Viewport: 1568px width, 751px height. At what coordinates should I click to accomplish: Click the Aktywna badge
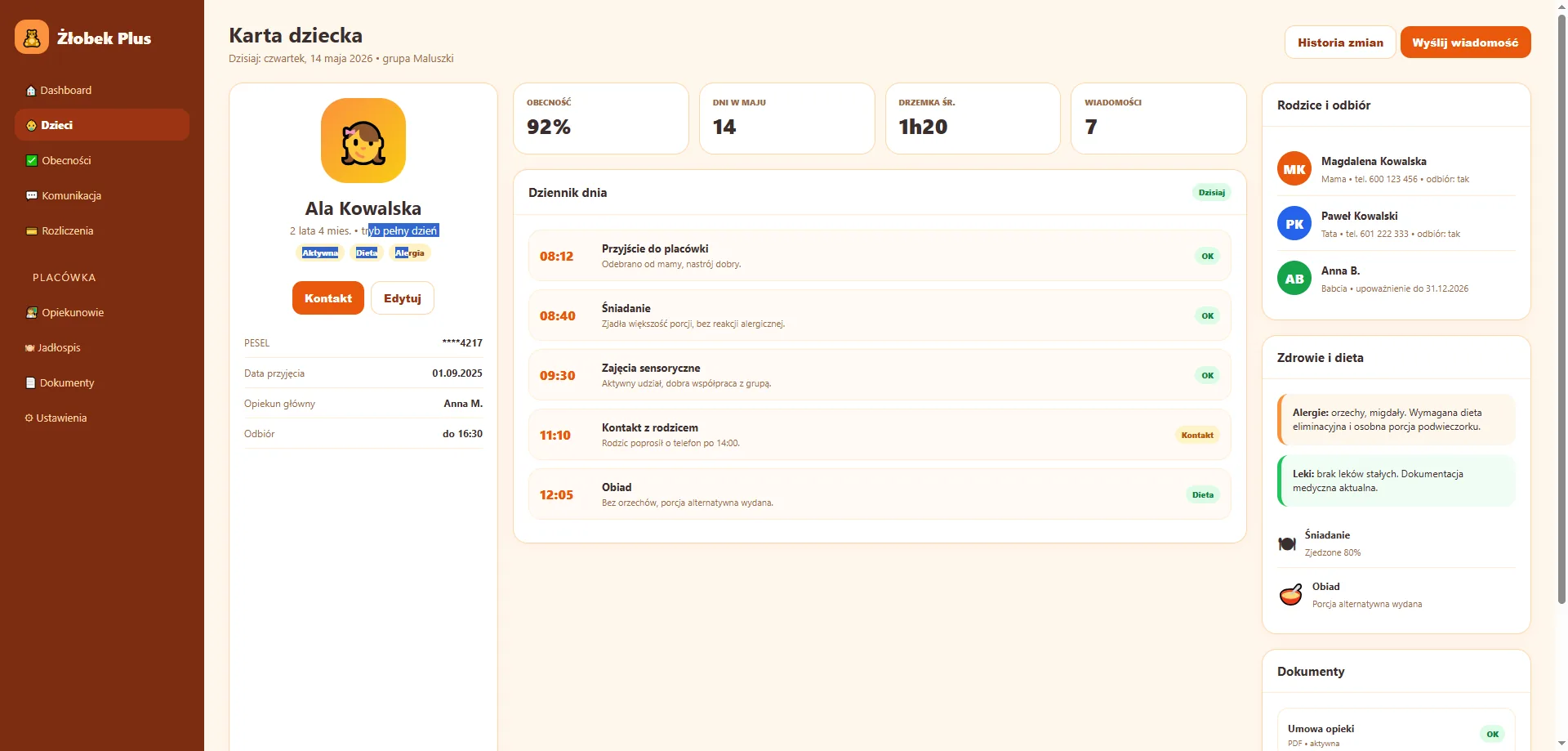pyautogui.click(x=320, y=253)
